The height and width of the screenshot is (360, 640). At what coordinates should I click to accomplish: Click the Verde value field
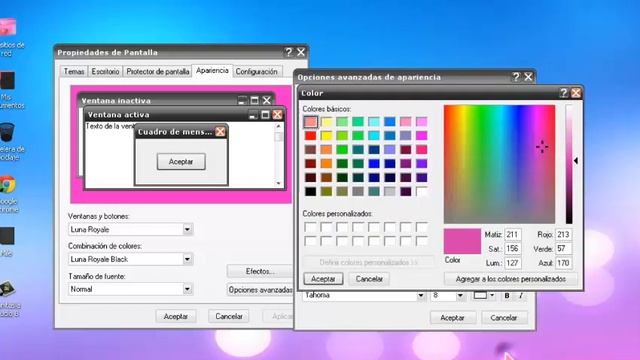tap(563, 249)
